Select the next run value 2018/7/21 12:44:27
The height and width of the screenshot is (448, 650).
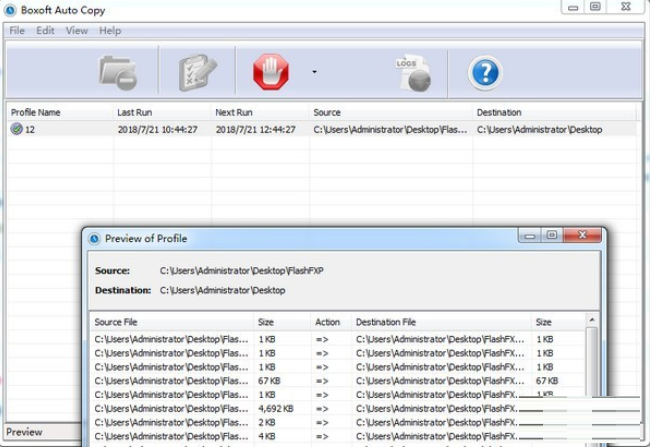[x=256, y=130]
